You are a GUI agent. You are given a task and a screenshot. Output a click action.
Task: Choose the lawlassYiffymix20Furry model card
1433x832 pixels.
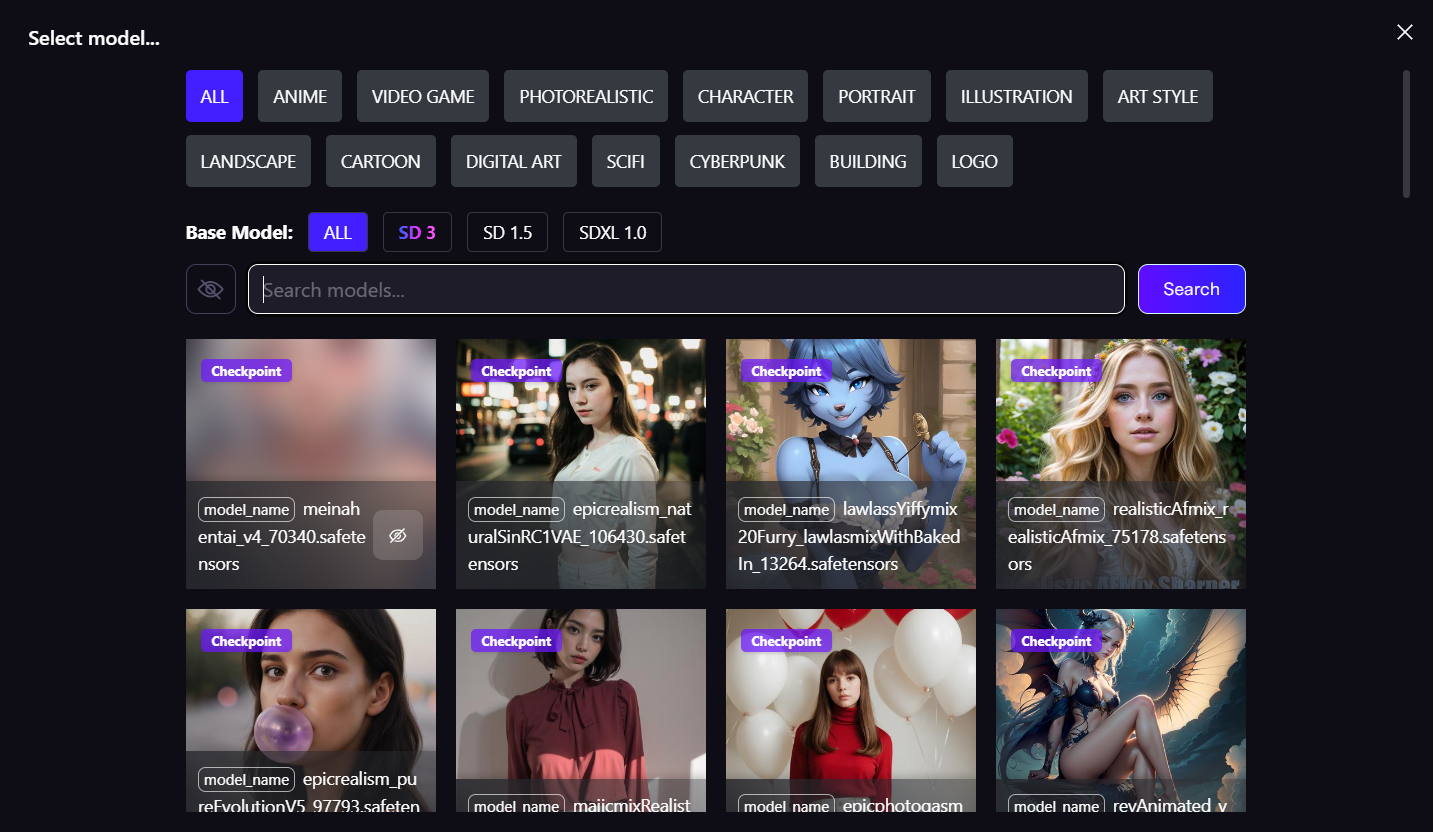point(851,464)
